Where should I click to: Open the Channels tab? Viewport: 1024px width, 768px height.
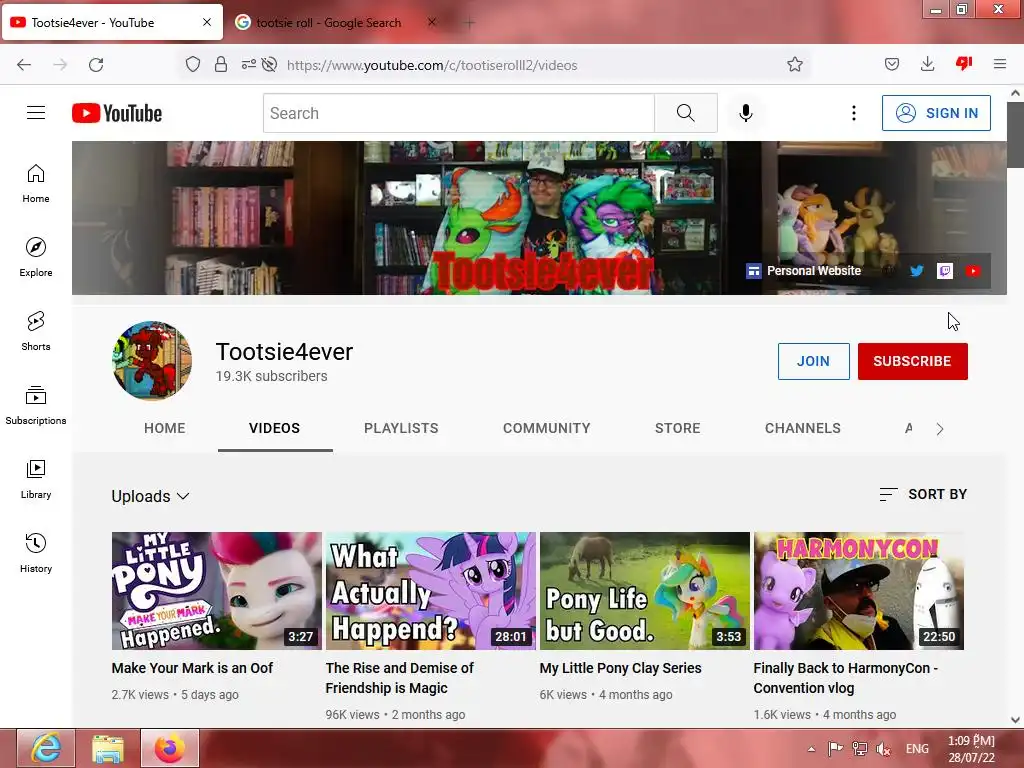pos(803,428)
